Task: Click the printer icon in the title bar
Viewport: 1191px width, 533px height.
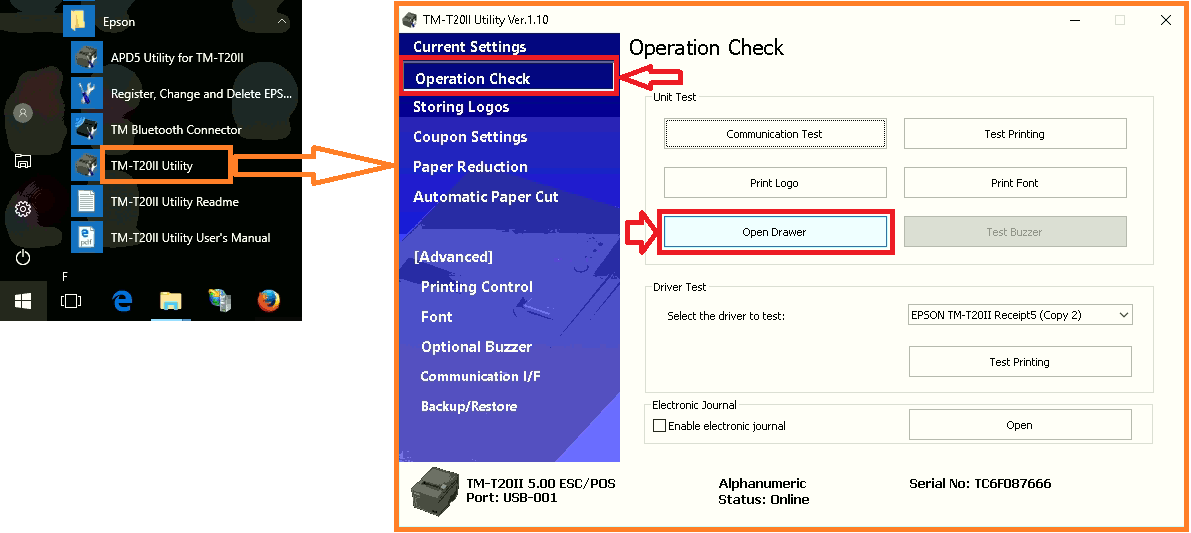Action: click(410, 20)
